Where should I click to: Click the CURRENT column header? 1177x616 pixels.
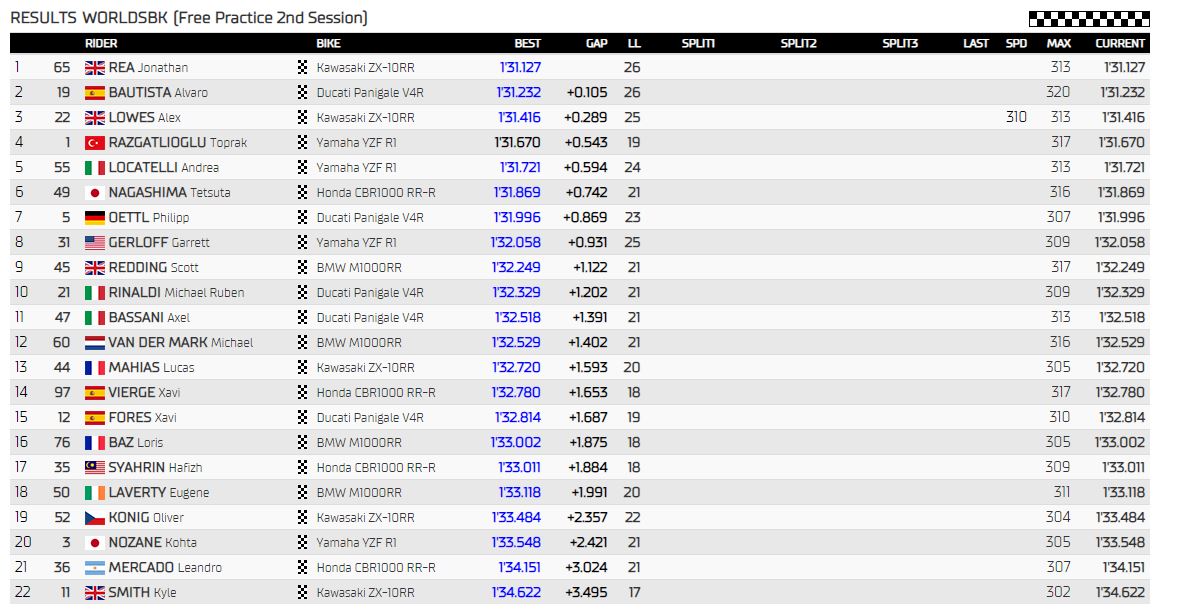1120,44
